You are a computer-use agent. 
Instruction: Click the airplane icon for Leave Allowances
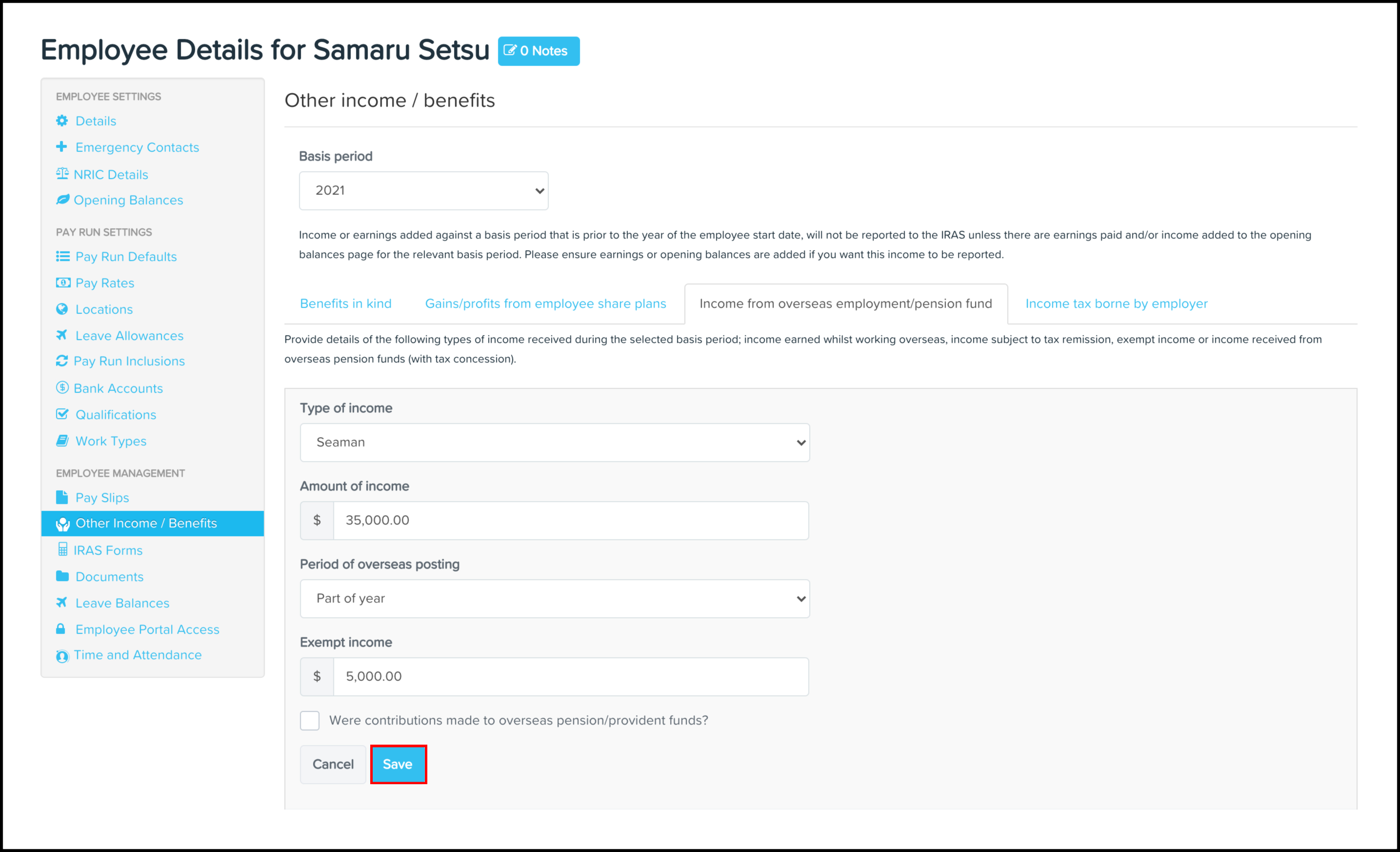point(61,335)
